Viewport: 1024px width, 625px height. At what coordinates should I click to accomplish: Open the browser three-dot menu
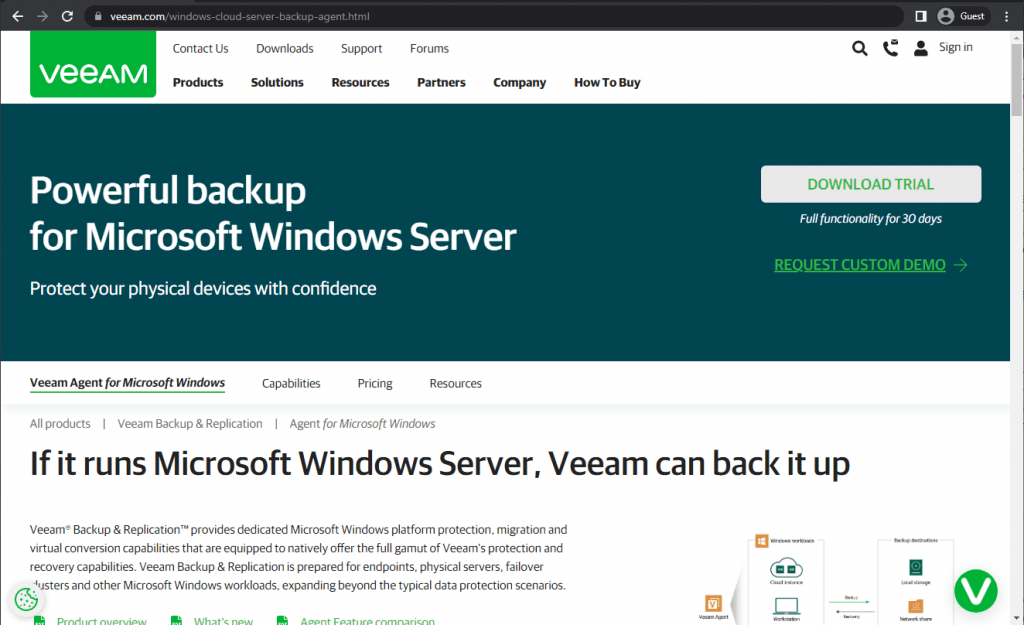(1006, 16)
